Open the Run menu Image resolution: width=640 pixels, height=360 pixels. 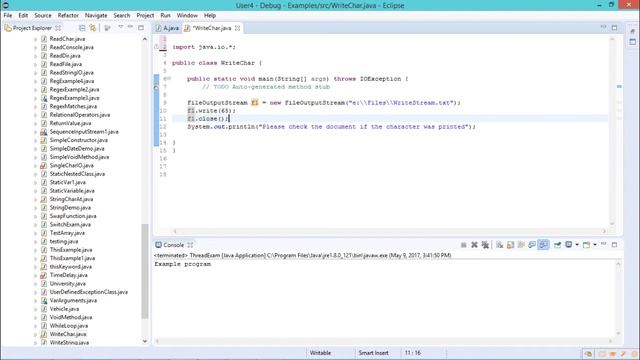click(x=165, y=15)
